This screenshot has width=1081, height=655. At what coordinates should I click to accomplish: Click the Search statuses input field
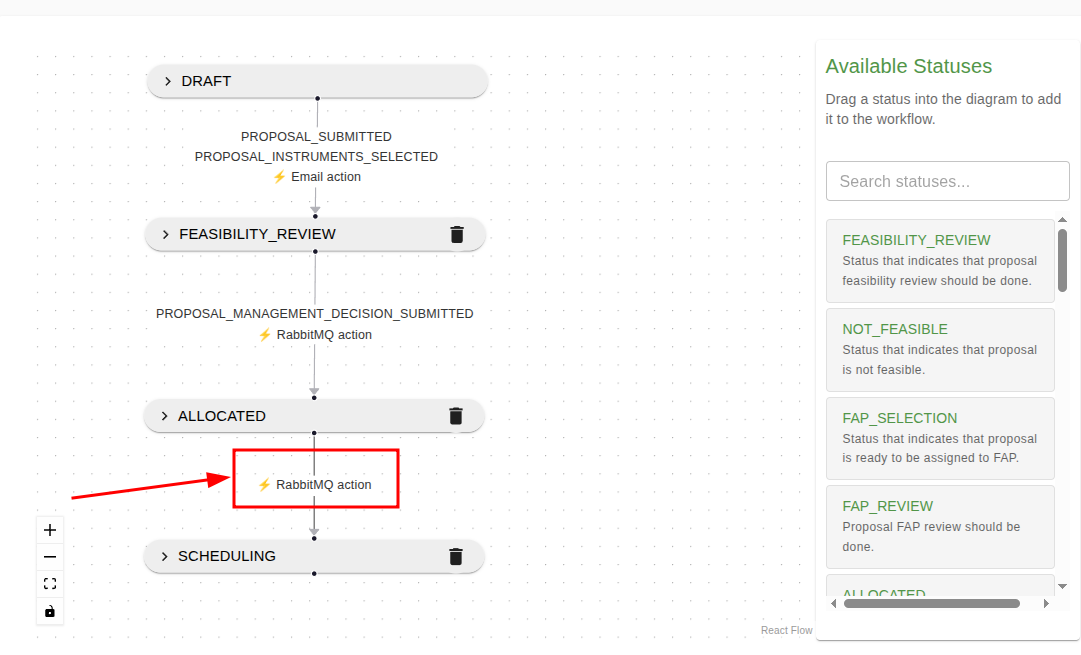click(x=946, y=181)
